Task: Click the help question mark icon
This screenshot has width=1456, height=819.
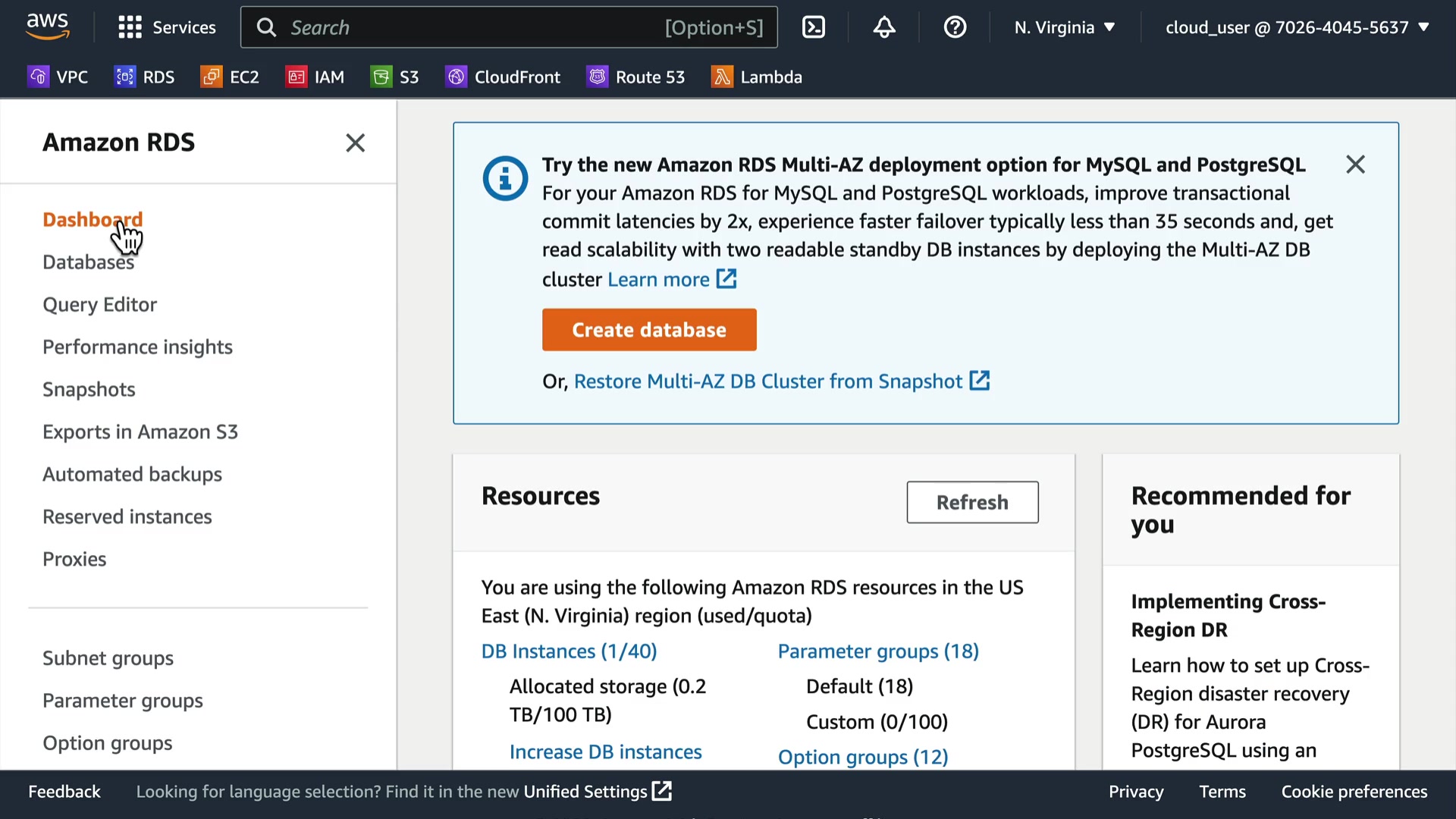Action: click(x=955, y=27)
